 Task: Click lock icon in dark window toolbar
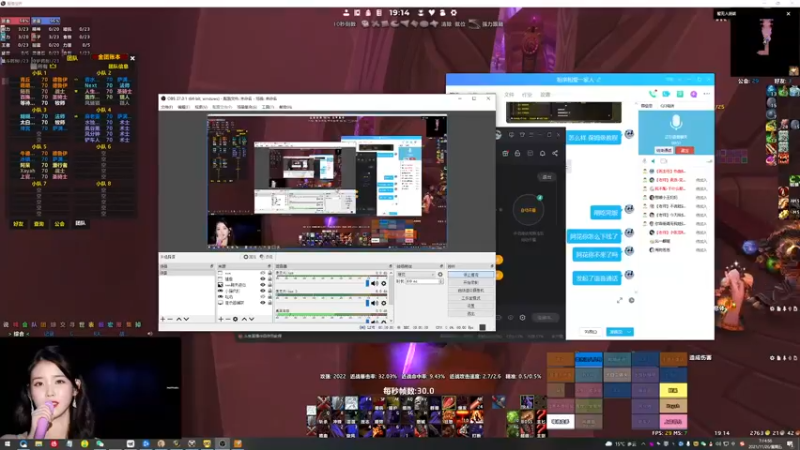tap(517, 154)
